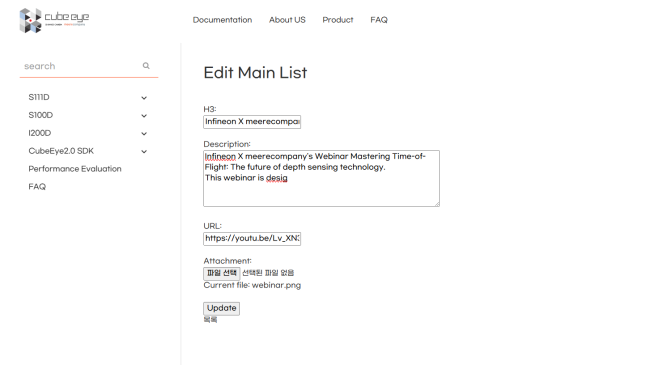Expand the S111D chevron
The width and height of the screenshot is (650, 365).
pyautogui.click(x=144, y=98)
